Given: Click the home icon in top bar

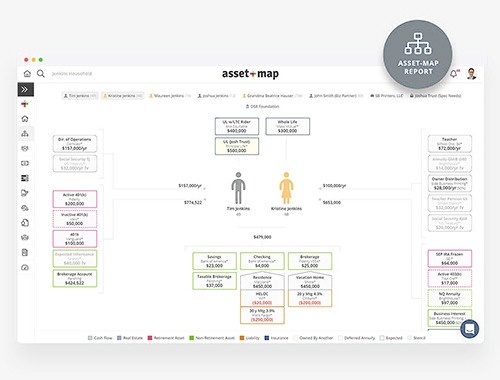Looking at the screenshot, I should point(27,73).
